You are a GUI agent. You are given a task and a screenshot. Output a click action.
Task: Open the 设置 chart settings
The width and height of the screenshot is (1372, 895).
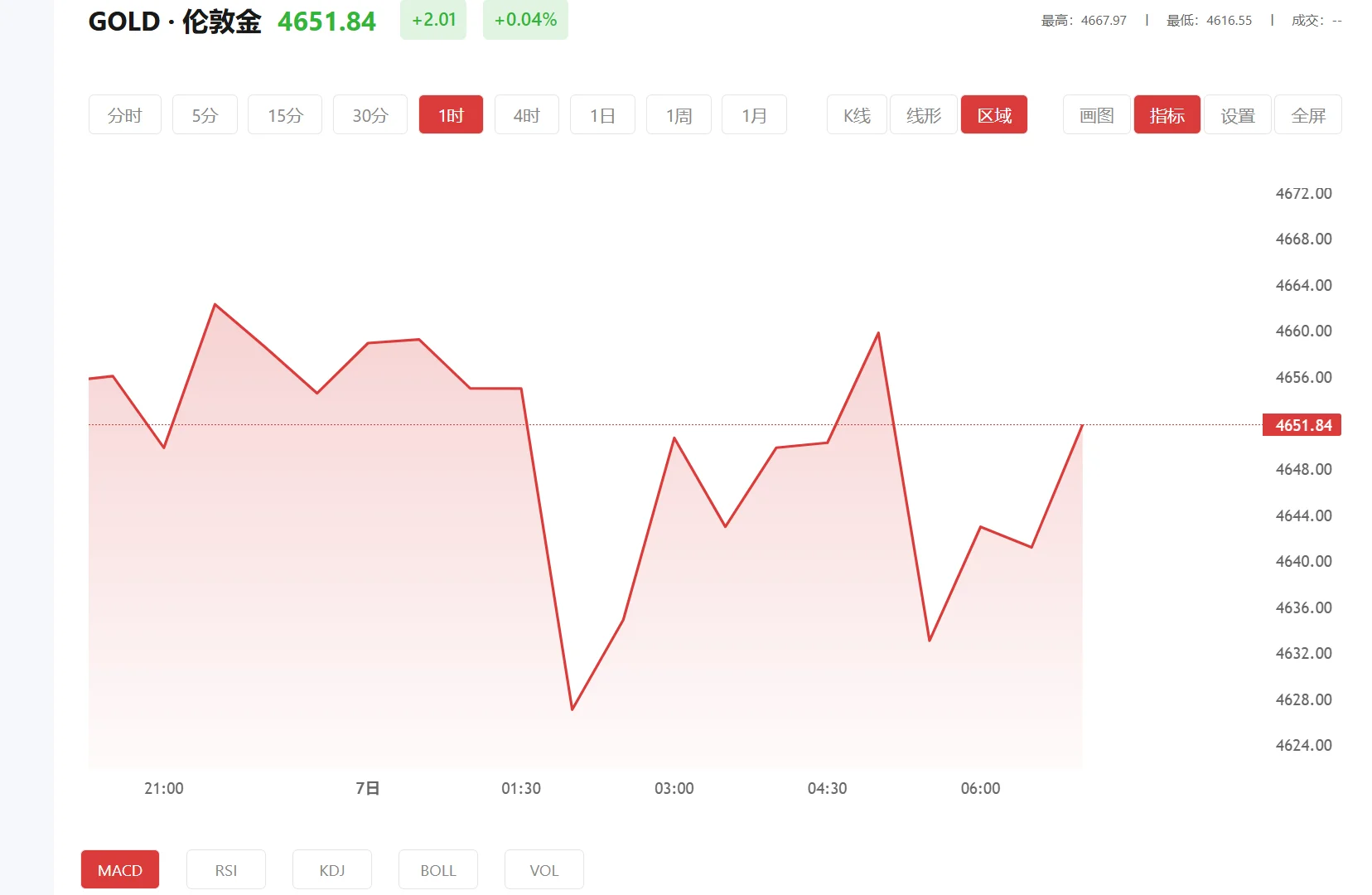[1238, 114]
